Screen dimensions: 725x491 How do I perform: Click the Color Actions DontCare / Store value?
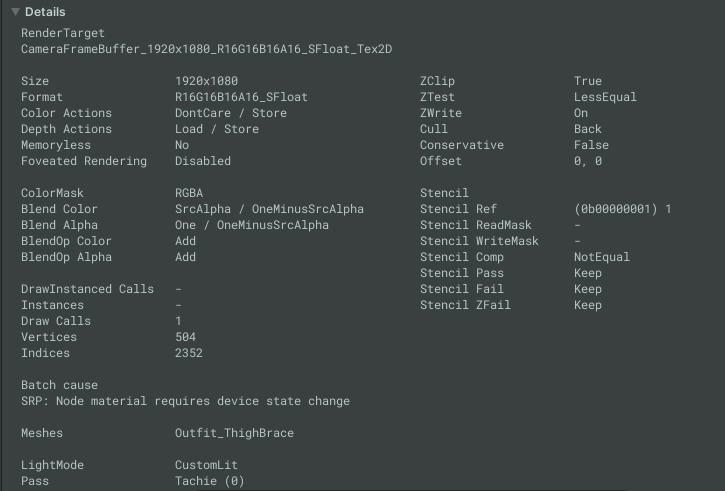click(x=230, y=113)
